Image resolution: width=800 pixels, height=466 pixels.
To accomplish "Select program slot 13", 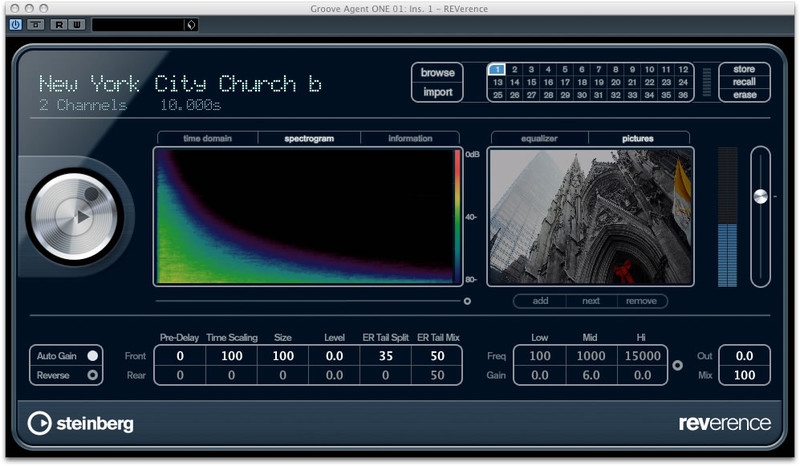I will [x=497, y=82].
